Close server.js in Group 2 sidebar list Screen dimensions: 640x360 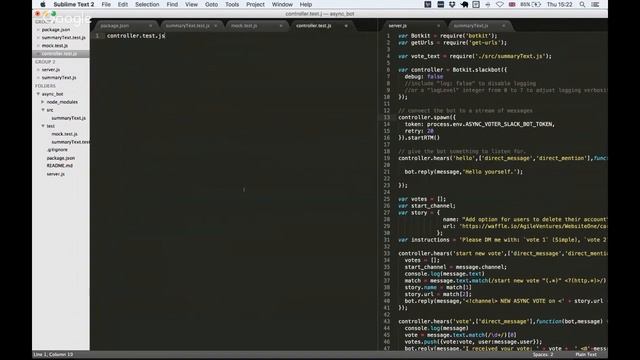coord(38,70)
